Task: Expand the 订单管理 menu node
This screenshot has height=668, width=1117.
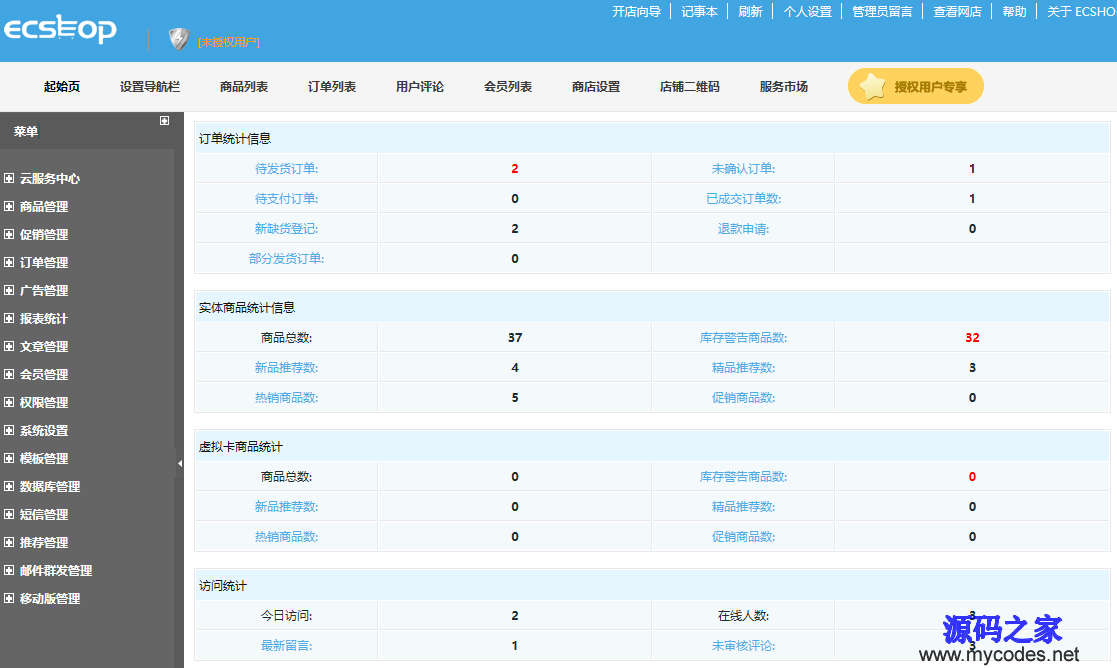Action: point(9,262)
